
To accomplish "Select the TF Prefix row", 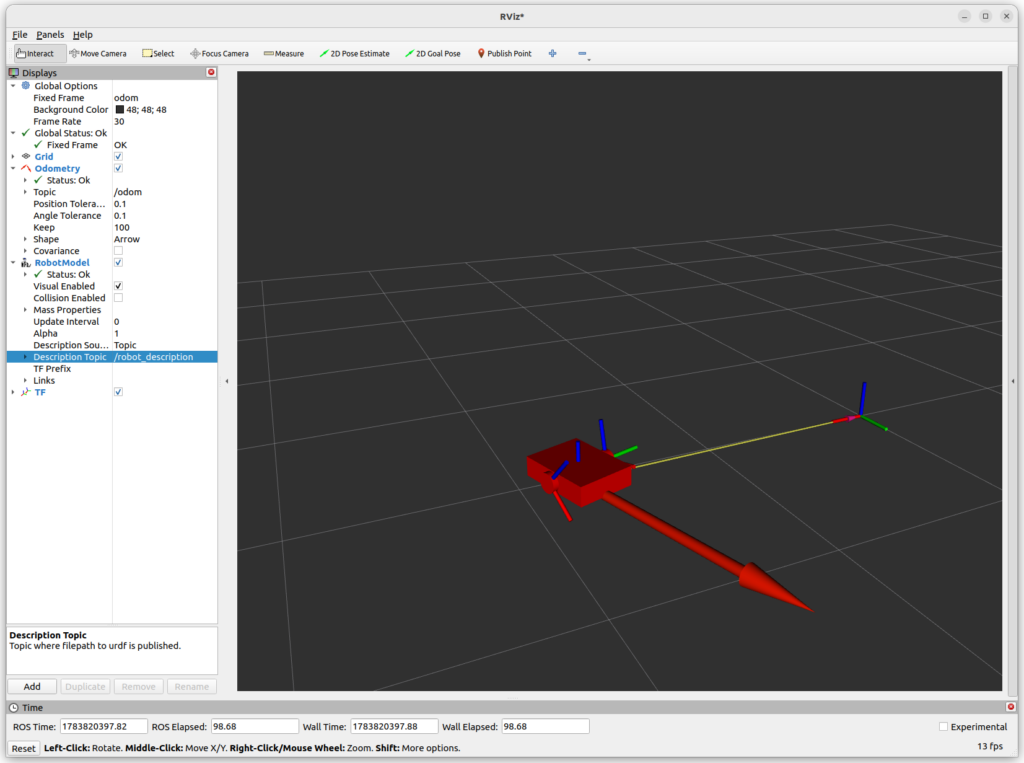I will [112, 368].
